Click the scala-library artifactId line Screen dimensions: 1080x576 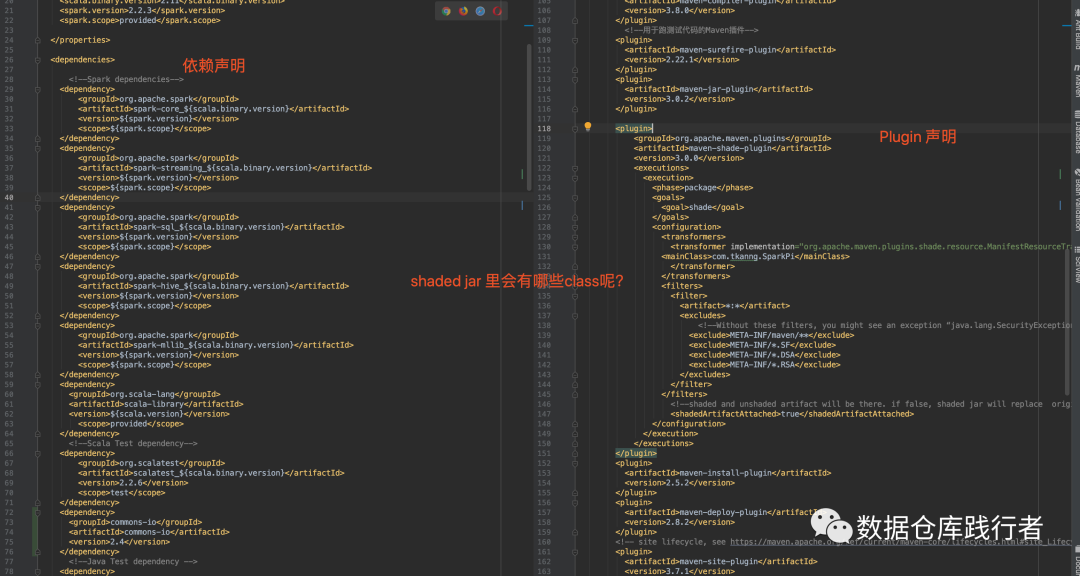click(156, 404)
